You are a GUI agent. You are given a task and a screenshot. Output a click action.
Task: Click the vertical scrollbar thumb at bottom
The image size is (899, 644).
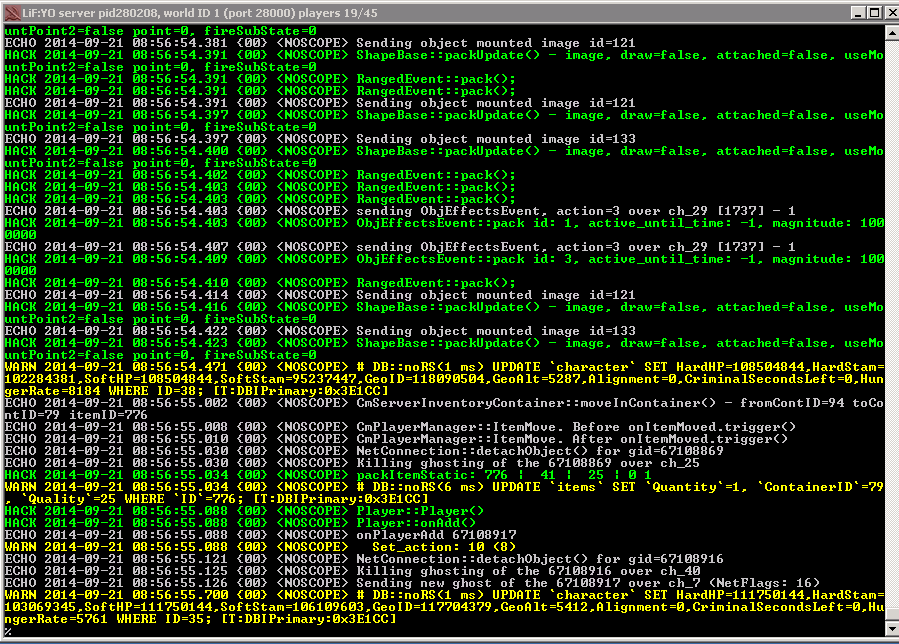coord(892,615)
